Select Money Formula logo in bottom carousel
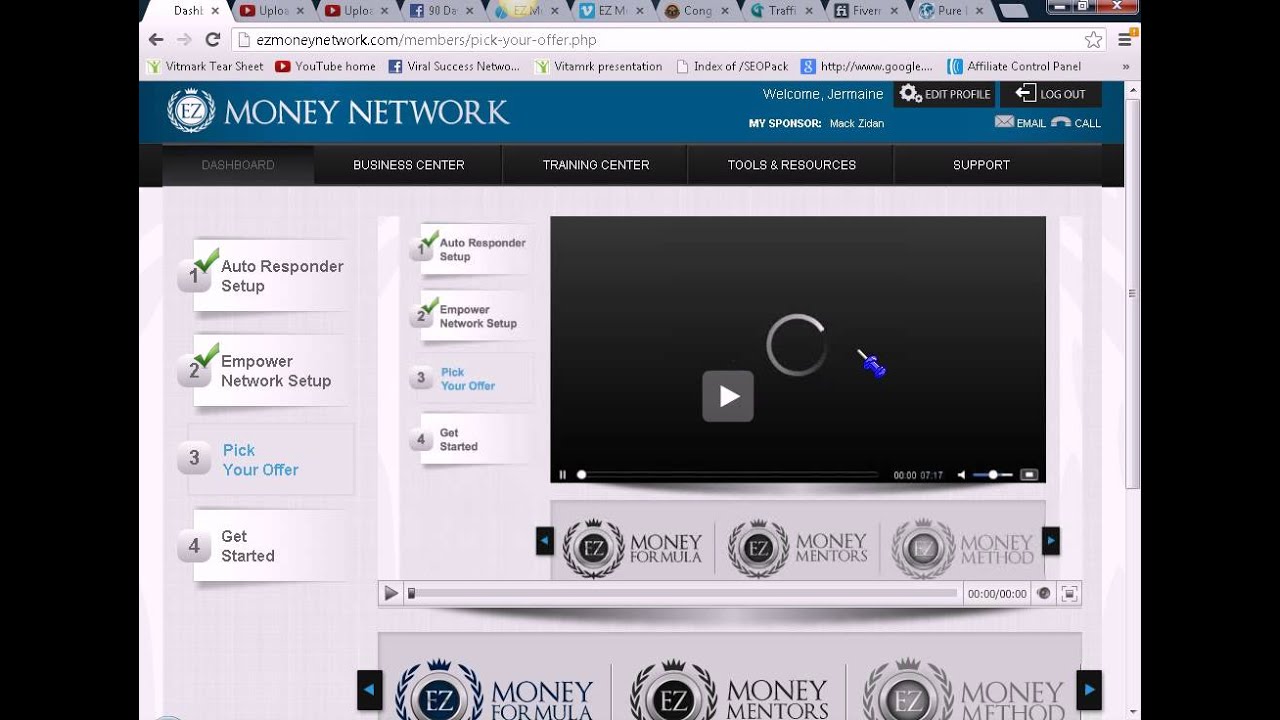 pyautogui.click(x=495, y=690)
